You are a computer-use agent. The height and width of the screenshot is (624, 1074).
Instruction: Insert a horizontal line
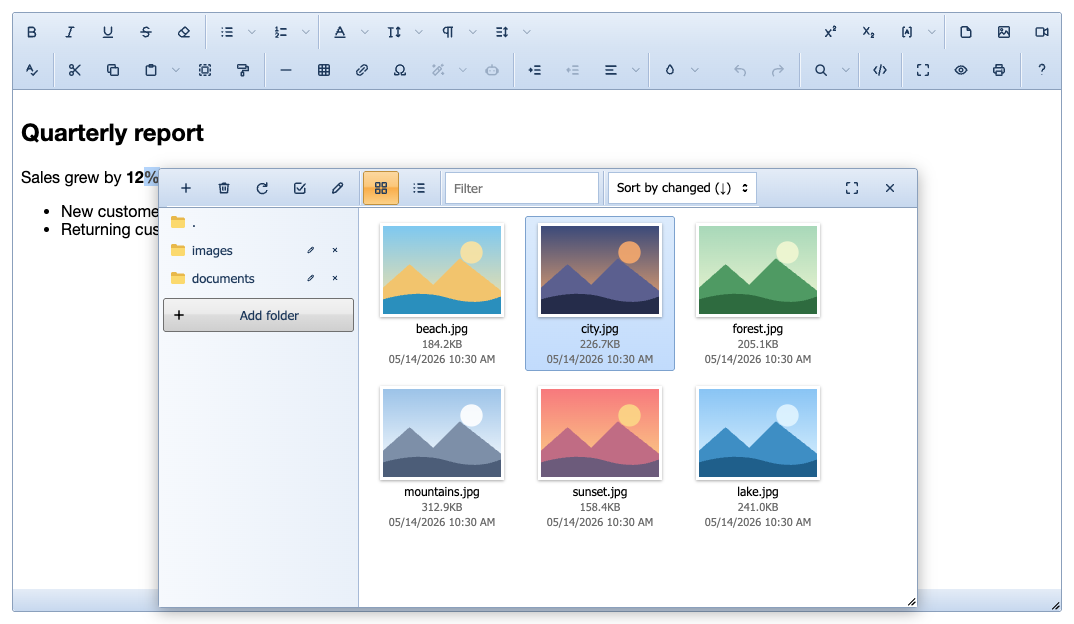(x=286, y=70)
